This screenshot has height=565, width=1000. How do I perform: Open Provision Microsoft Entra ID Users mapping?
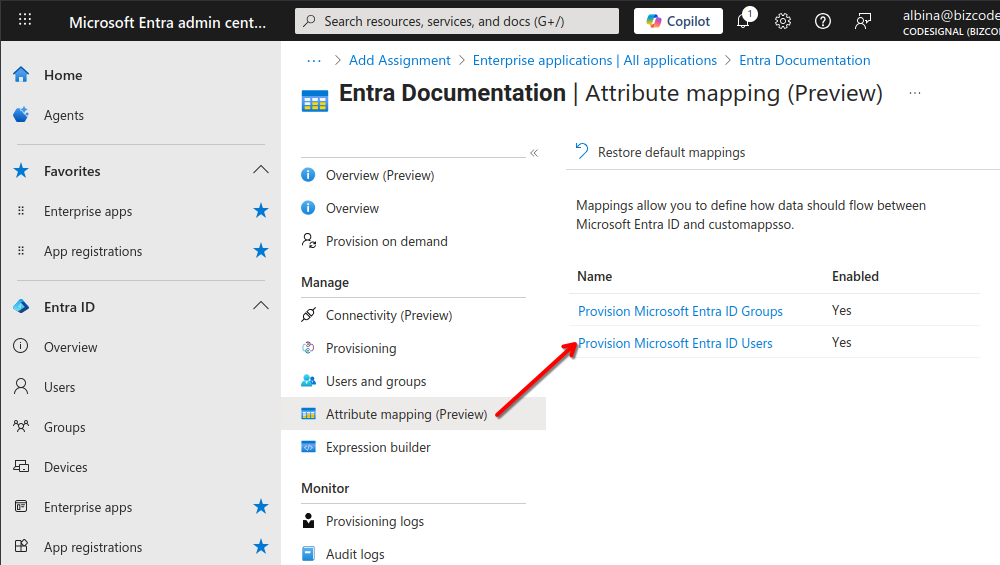(675, 343)
